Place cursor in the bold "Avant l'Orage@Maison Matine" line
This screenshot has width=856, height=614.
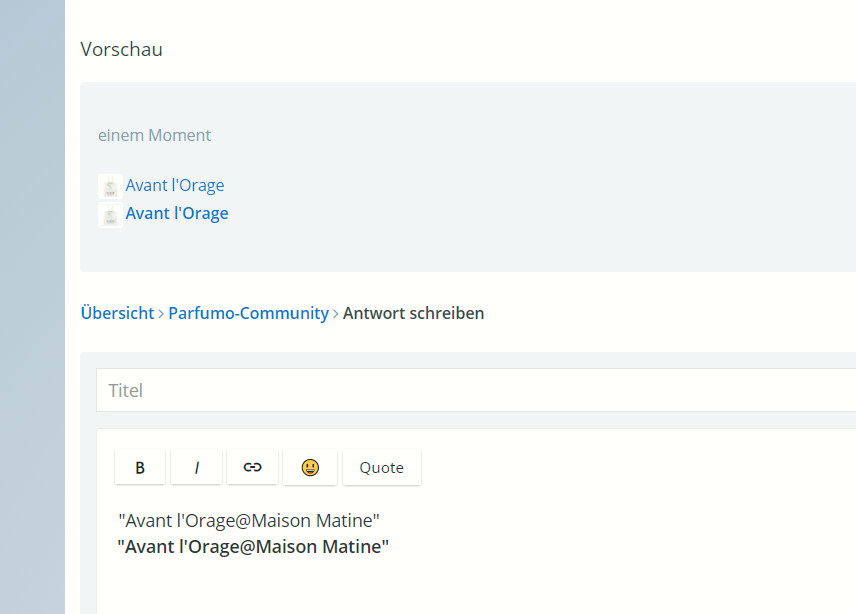pos(253,546)
